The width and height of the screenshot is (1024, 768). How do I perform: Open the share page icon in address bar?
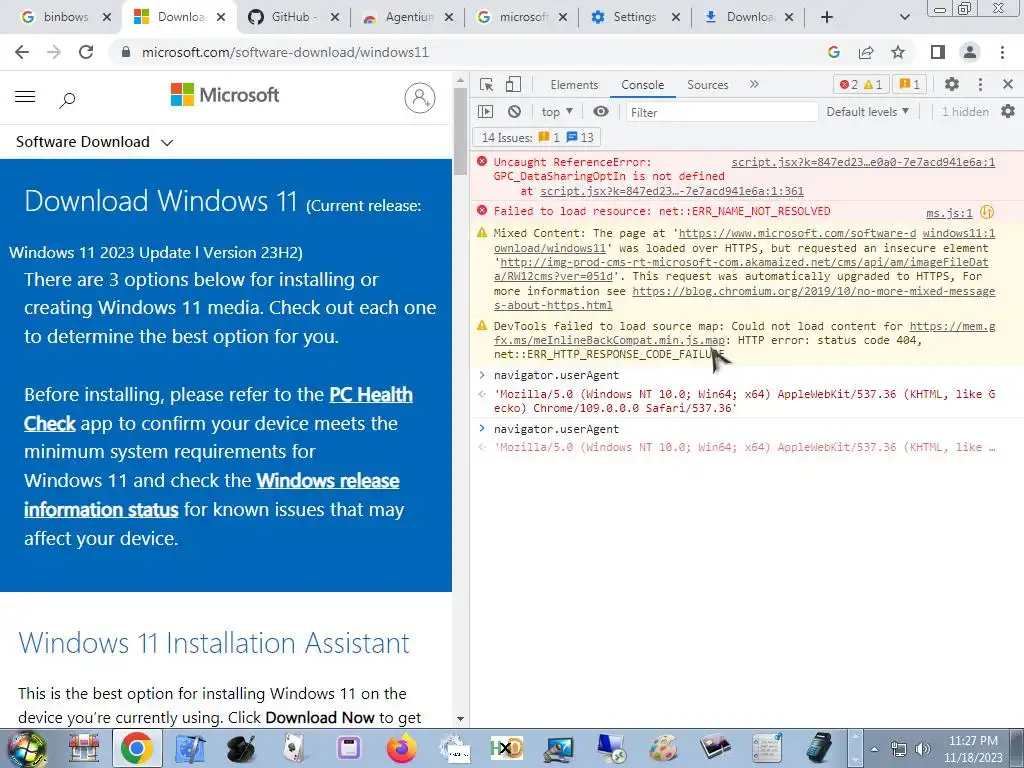coord(866,52)
